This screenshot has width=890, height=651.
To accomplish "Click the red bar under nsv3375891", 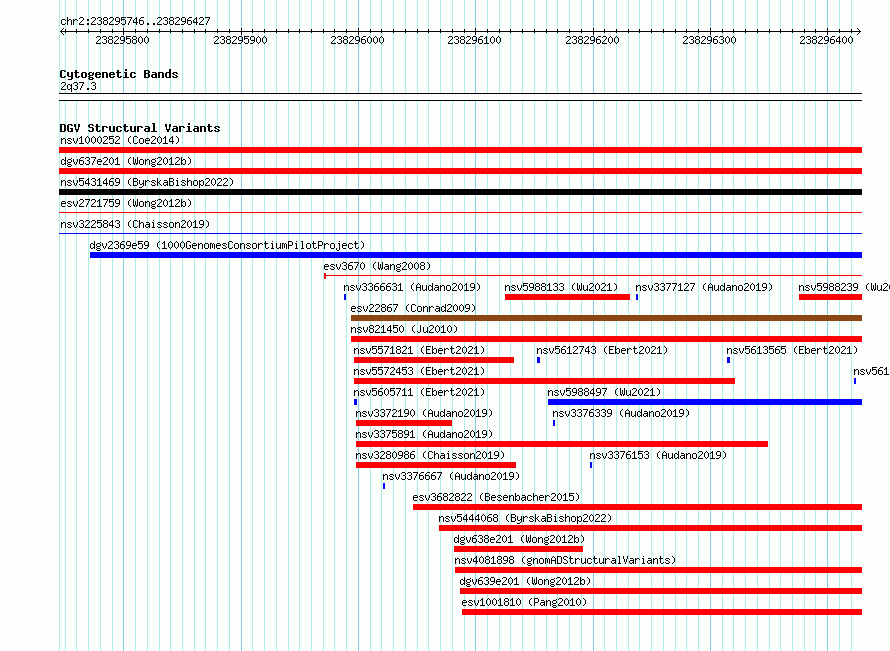I will point(562,444).
